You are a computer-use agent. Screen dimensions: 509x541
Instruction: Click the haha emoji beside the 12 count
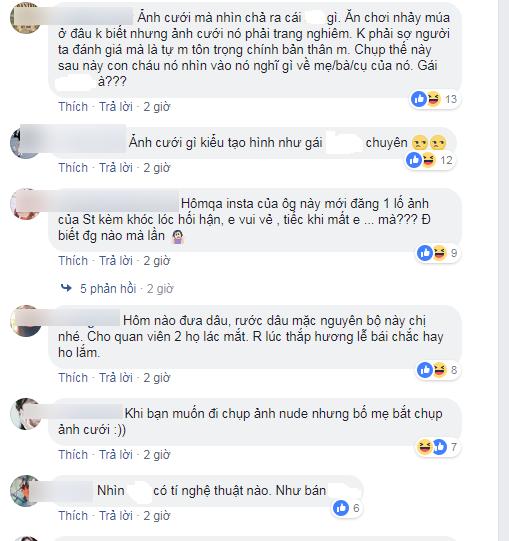point(429,160)
